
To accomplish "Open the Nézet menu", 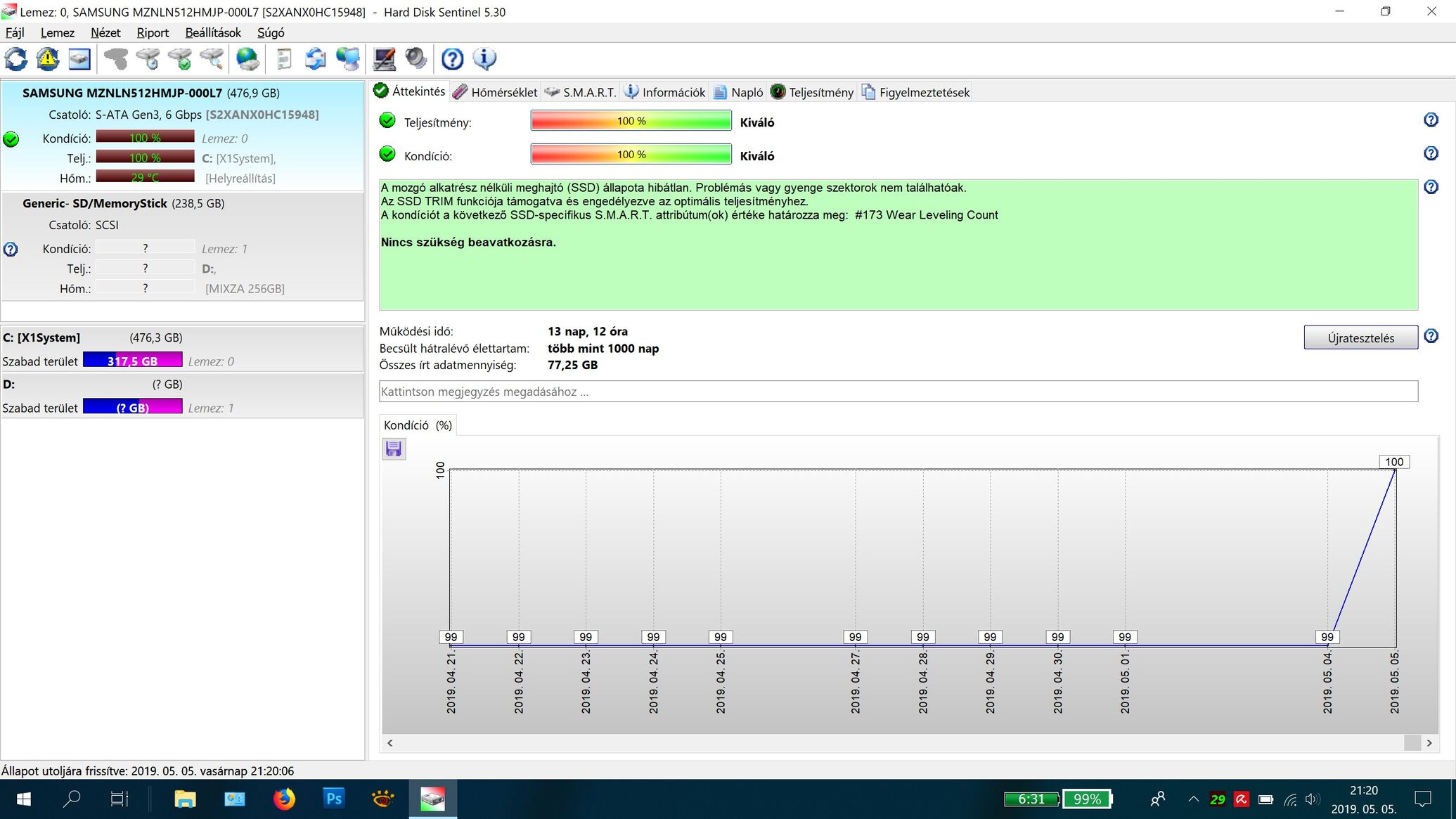I will pos(105,32).
